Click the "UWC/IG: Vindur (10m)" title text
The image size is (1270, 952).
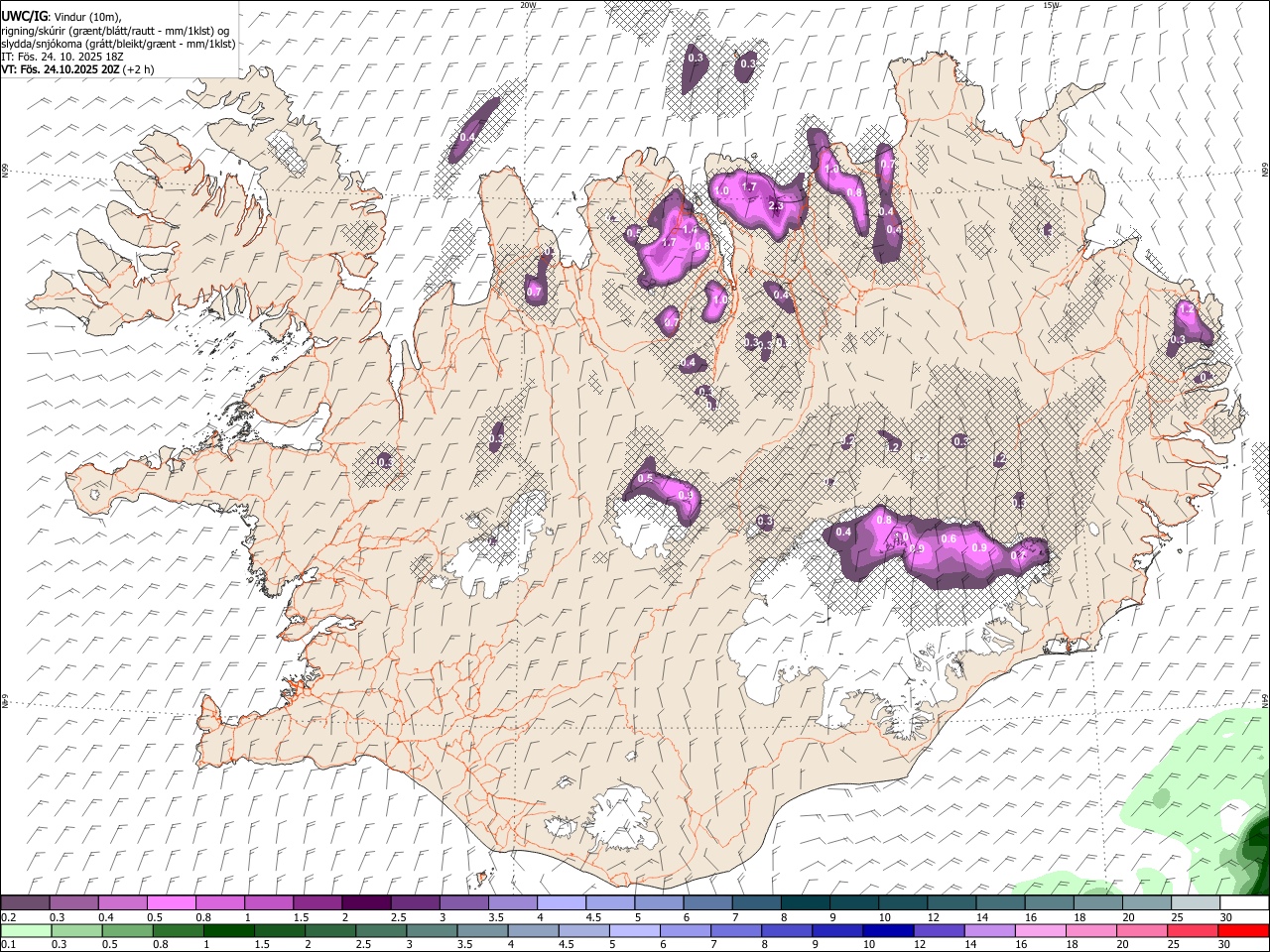62,17
